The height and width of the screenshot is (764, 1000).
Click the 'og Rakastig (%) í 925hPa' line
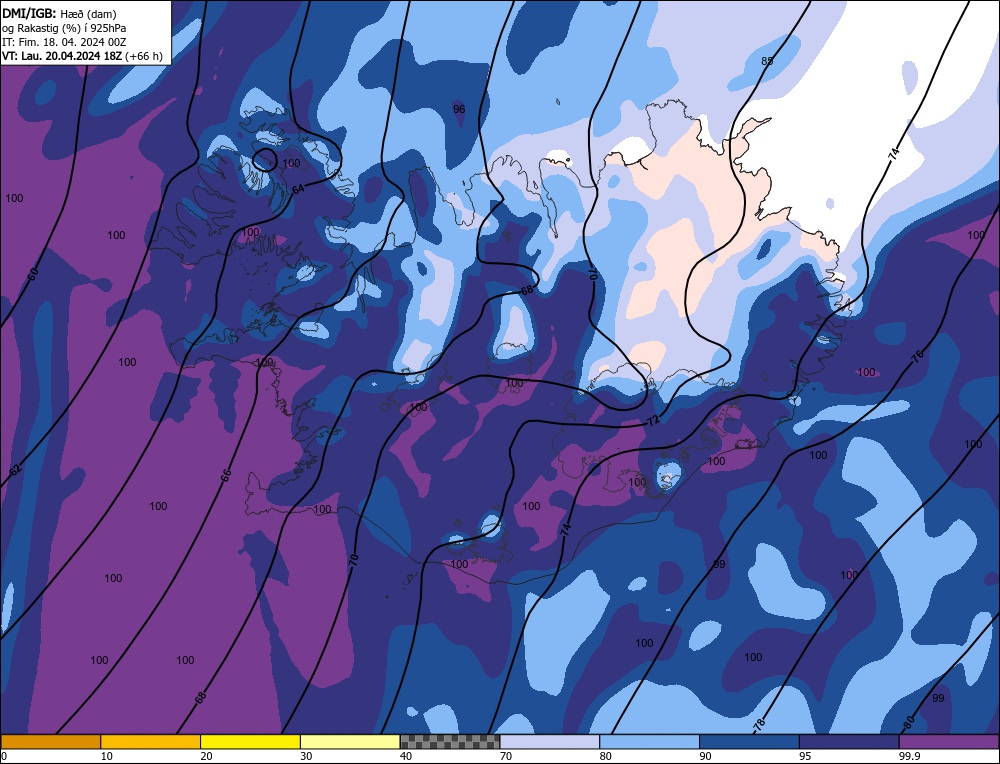(x=64, y=28)
